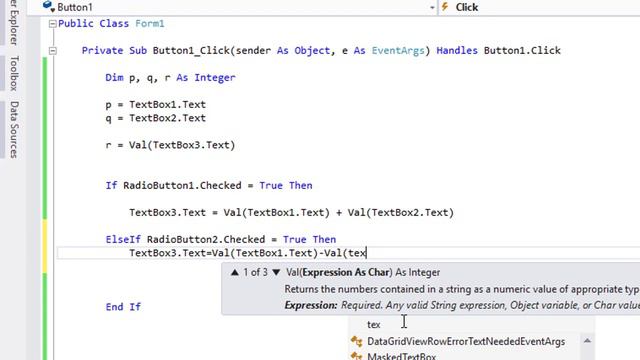Open the Server Explorer side tab
The height and width of the screenshot is (360, 640).
[14, 22]
